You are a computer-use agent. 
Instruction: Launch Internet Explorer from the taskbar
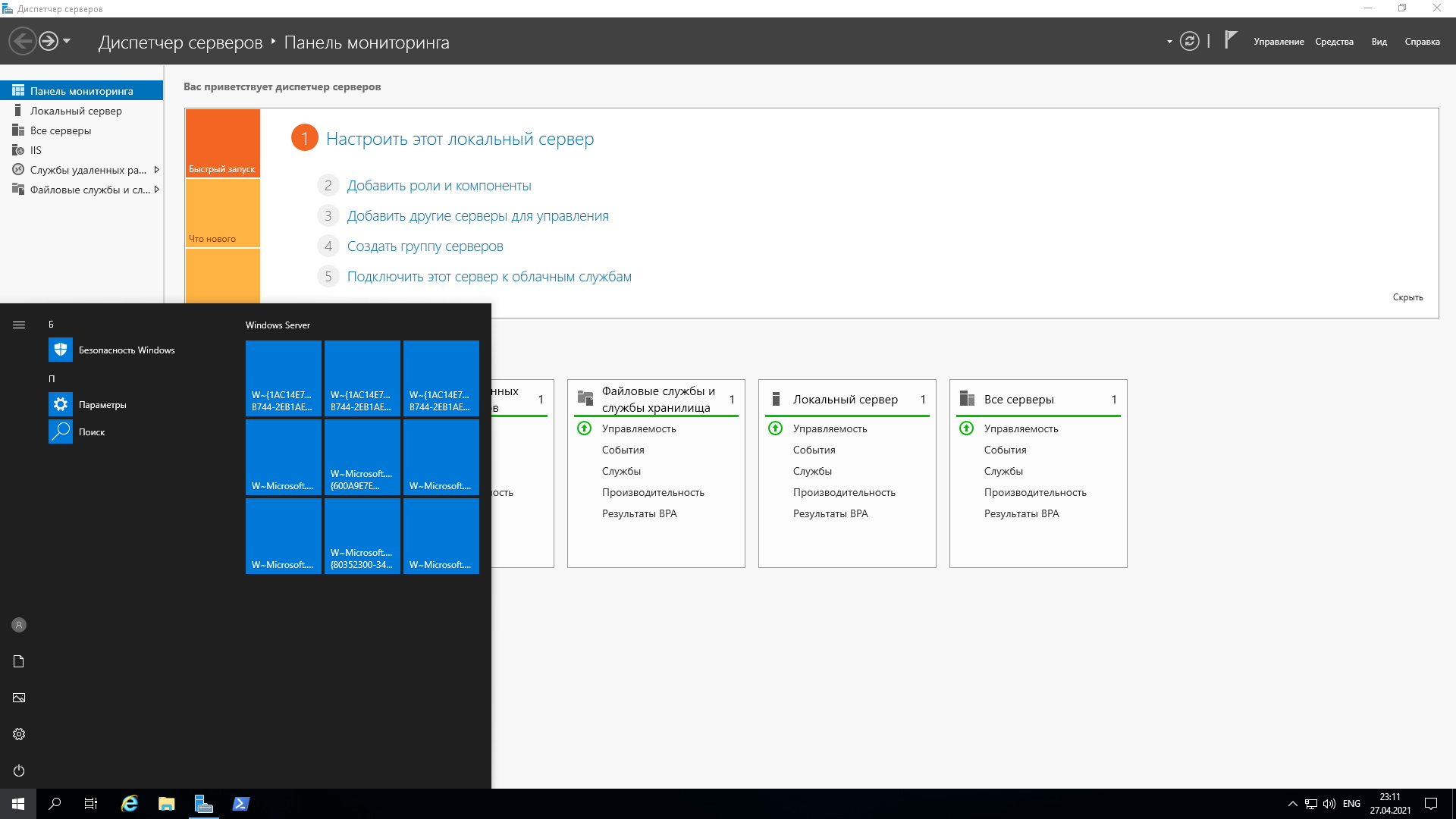point(130,804)
